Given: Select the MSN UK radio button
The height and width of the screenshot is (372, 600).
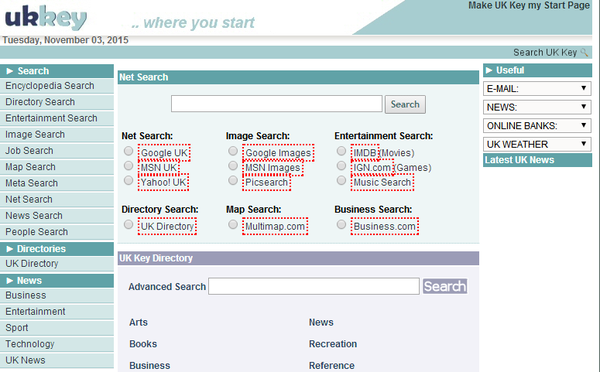Looking at the screenshot, I should (x=129, y=166).
